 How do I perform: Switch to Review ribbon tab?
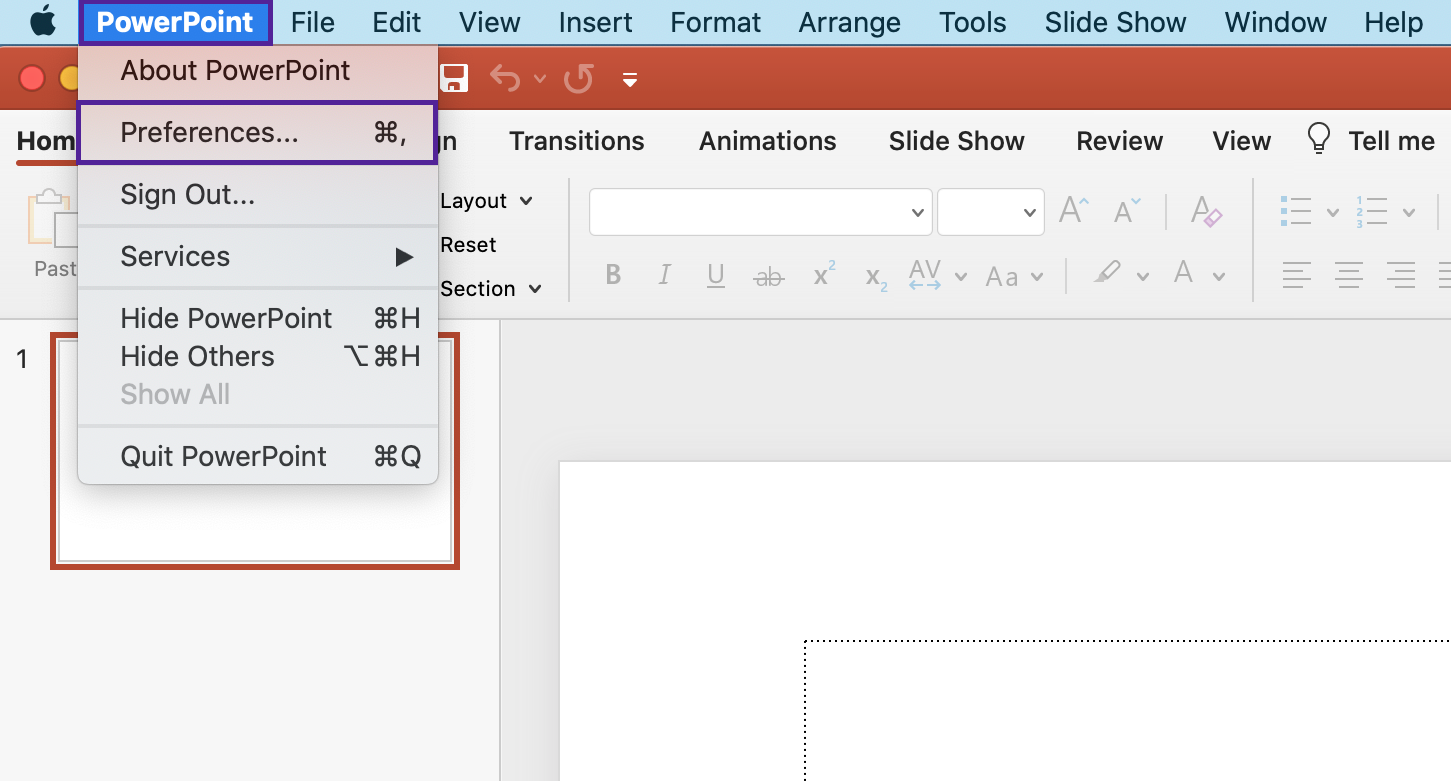point(1120,141)
